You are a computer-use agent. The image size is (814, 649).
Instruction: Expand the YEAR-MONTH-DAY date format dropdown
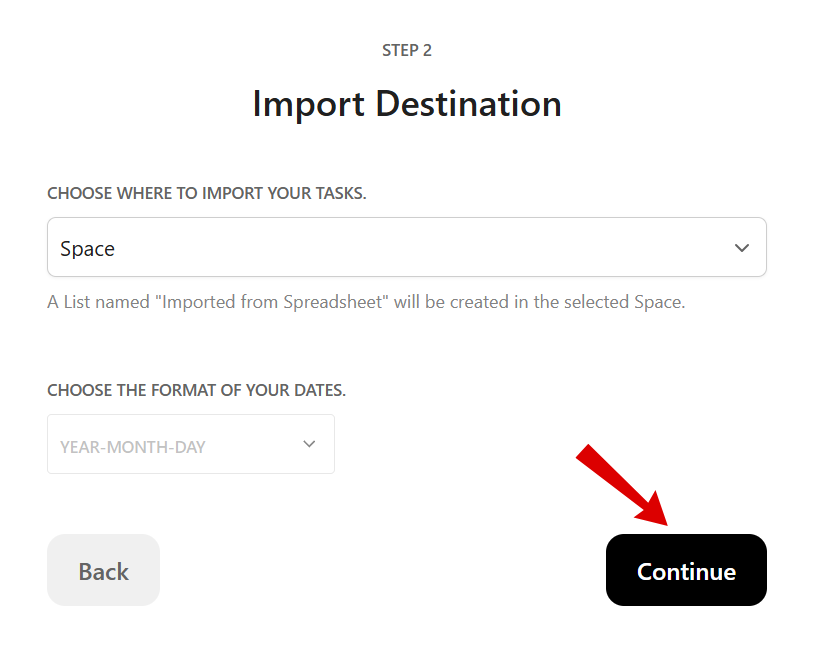[190, 444]
